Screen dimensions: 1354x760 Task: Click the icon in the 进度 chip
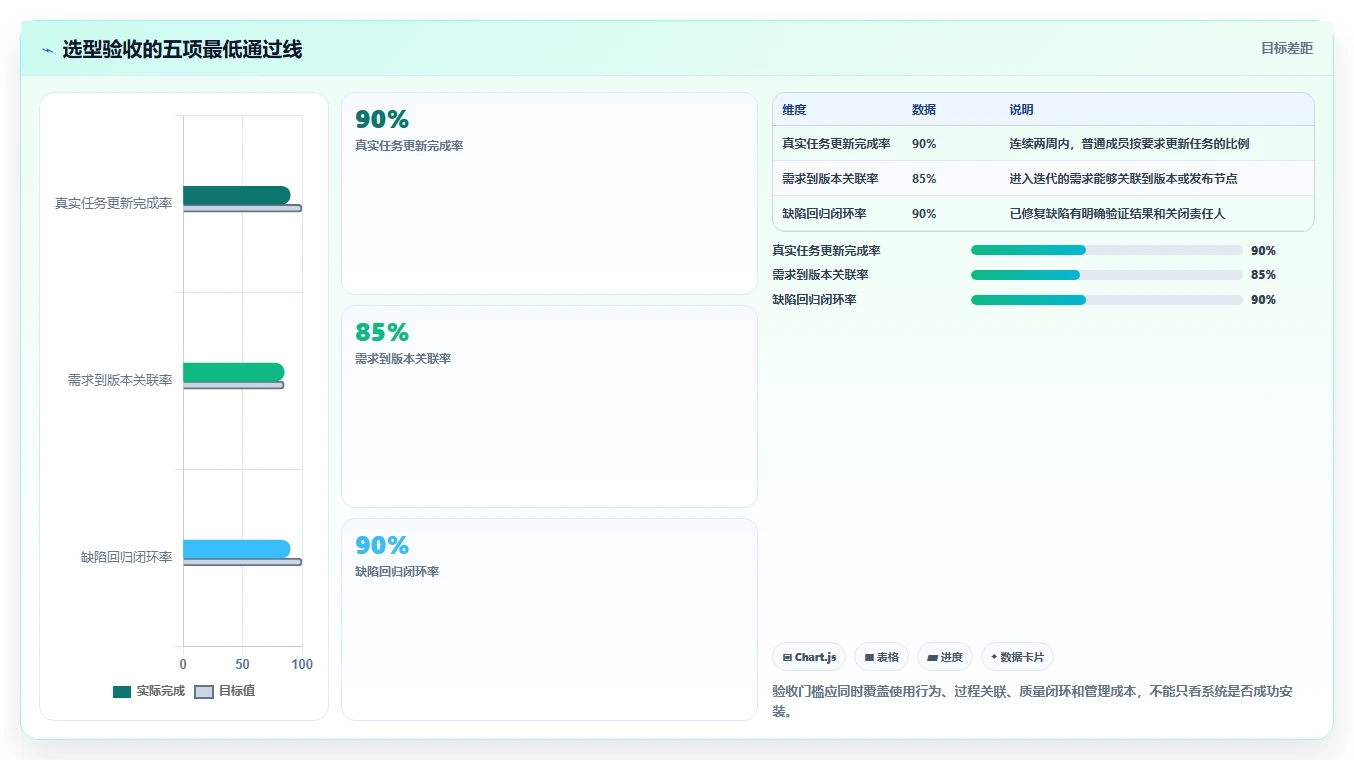932,658
